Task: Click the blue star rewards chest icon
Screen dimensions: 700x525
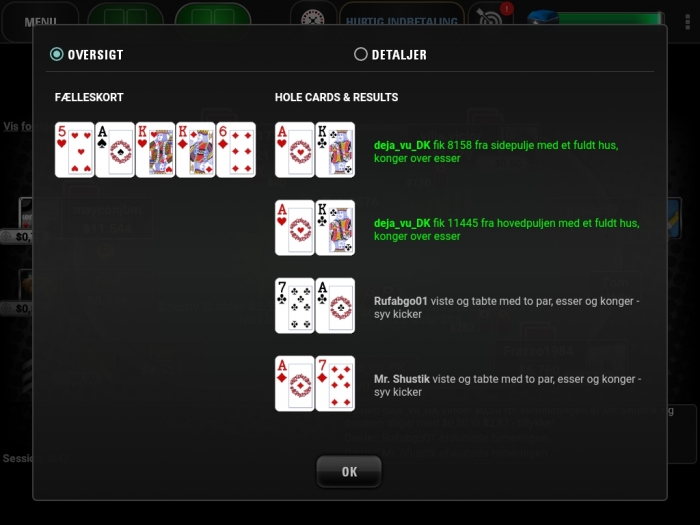Action: [542, 19]
